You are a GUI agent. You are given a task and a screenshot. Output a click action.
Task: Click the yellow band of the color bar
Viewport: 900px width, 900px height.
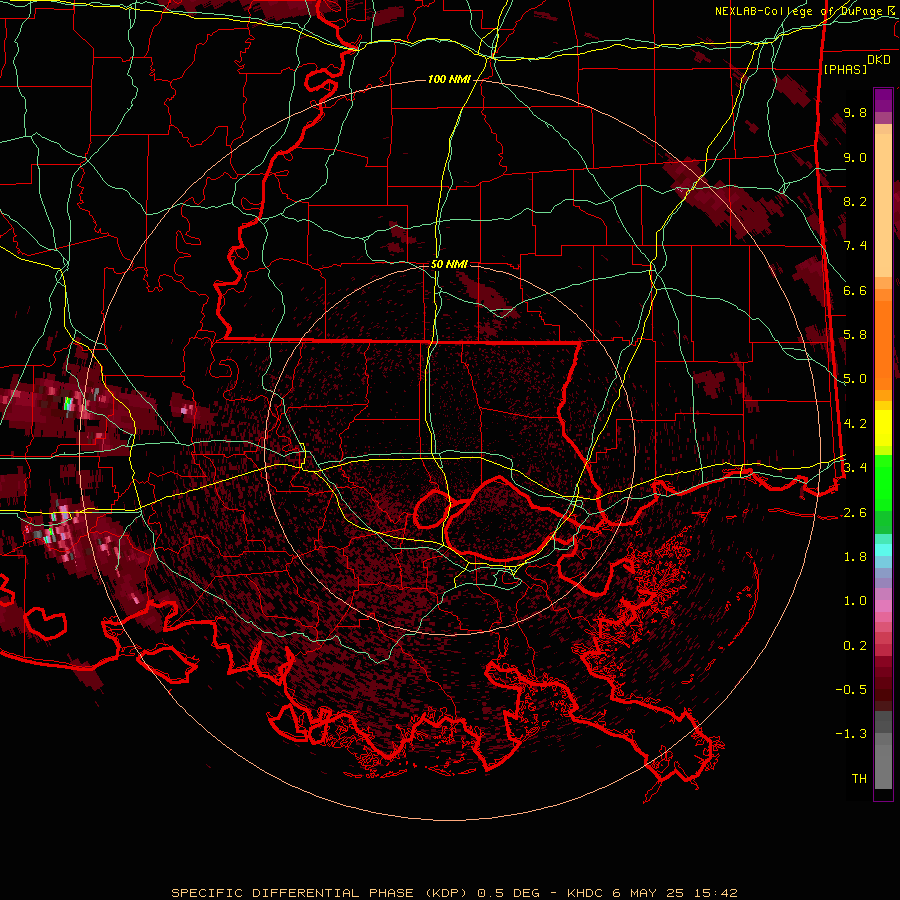(x=883, y=428)
